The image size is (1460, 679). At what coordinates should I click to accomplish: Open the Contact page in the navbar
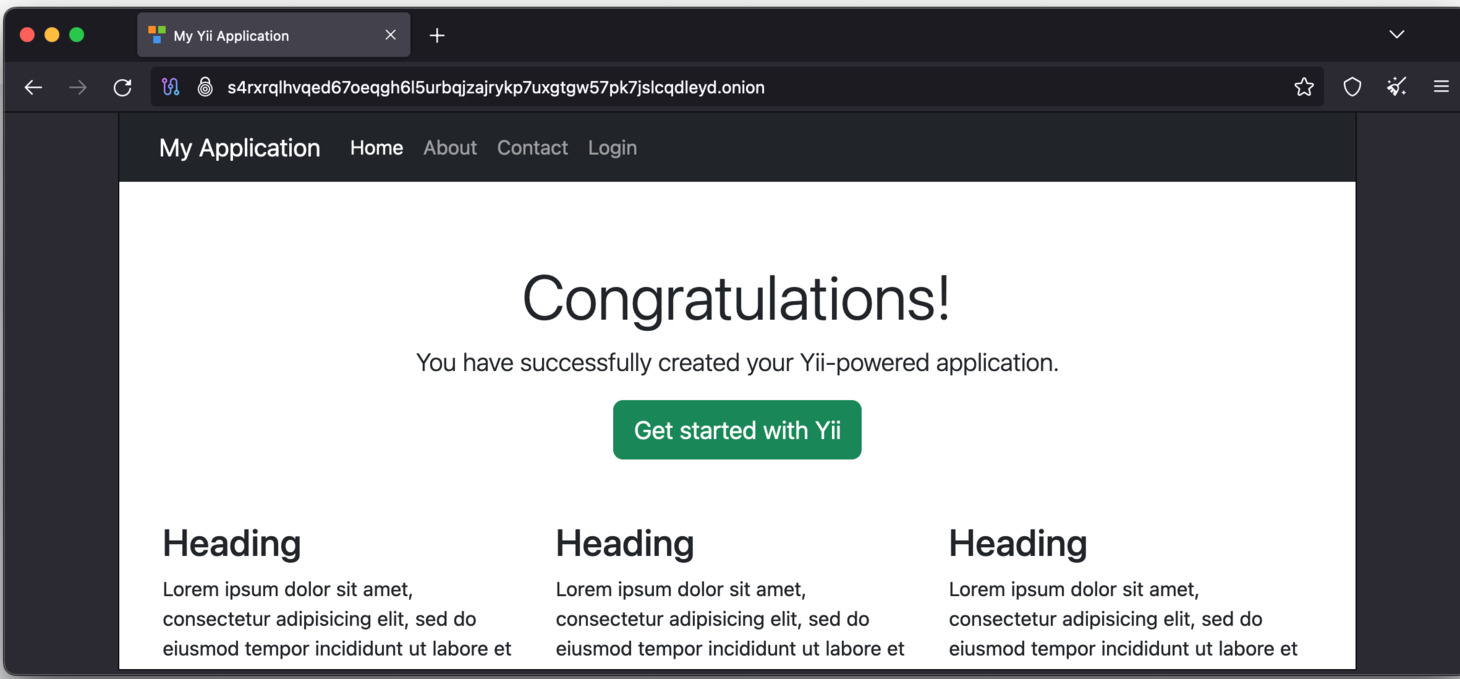coord(532,147)
